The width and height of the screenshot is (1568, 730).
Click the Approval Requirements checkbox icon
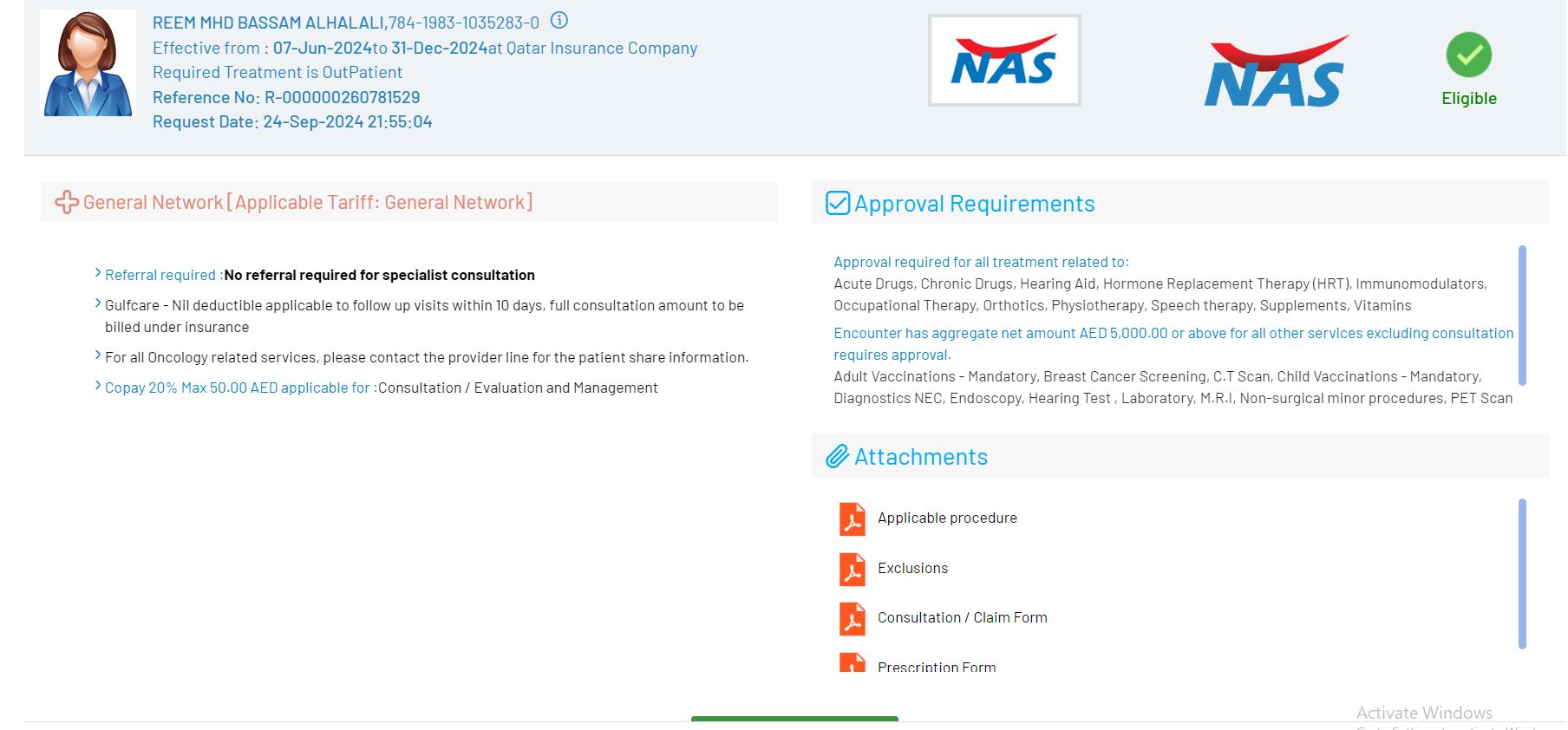click(x=838, y=203)
